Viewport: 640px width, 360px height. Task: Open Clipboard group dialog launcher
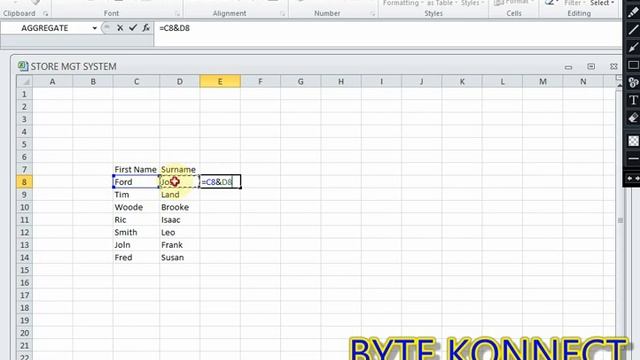(45, 14)
